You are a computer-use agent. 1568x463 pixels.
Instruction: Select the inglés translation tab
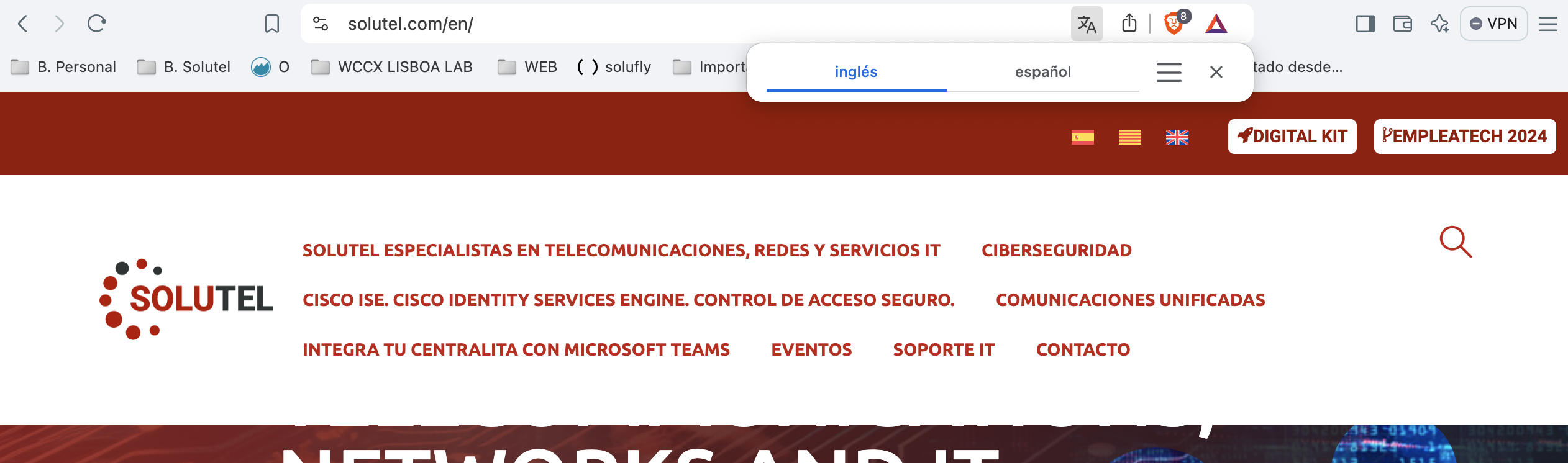pyautogui.click(x=856, y=72)
